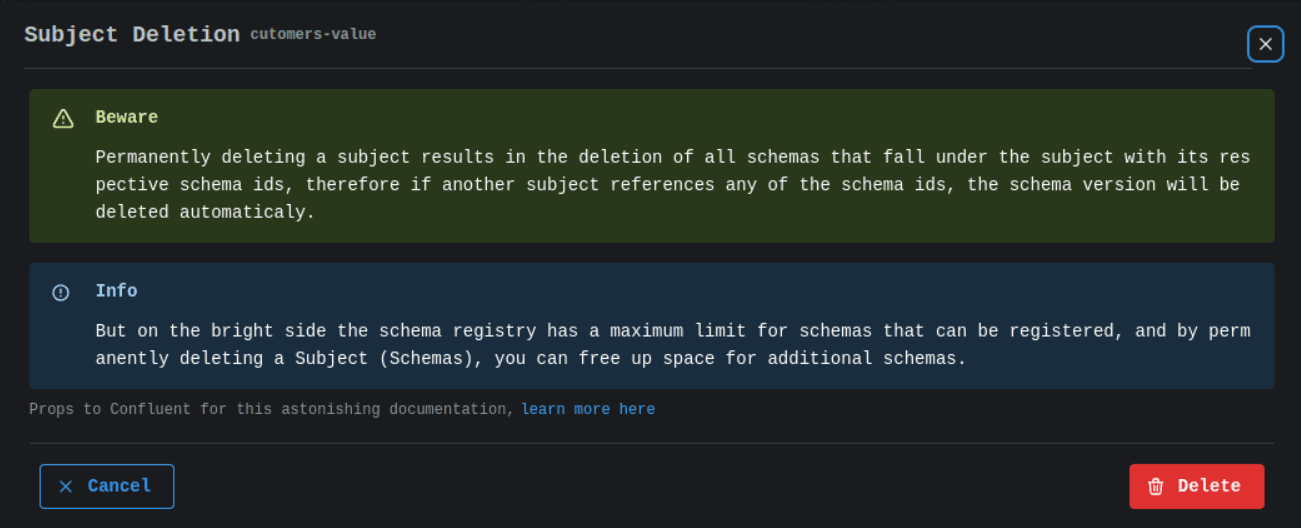Select the 'cutomers-value' subject name label
The image size is (1301, 528).
click(313, 35)
